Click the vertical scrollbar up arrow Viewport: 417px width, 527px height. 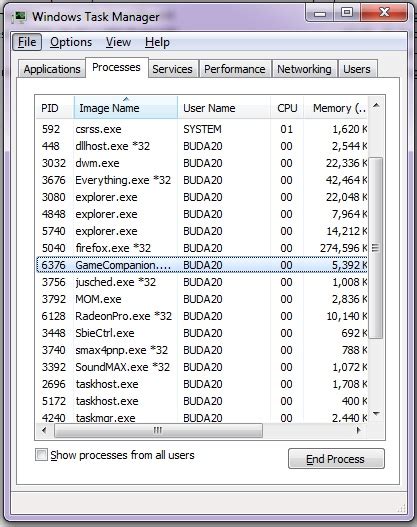click(x=376, y=106)
